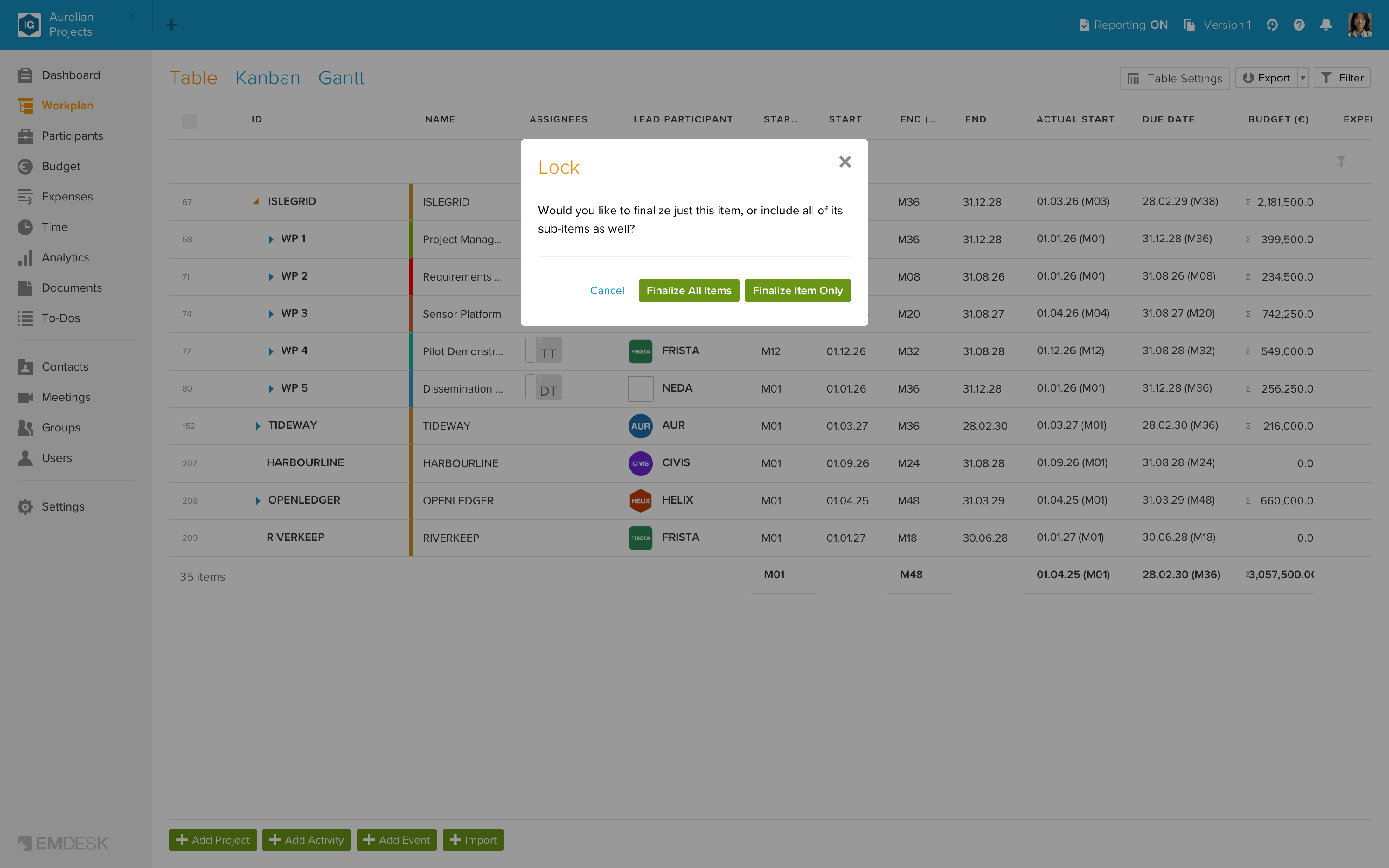Image resolution: width=1389 pixels, height=868 pixels.
Task: Open the Export dropdown arrow
Action: coord(1303,78)
